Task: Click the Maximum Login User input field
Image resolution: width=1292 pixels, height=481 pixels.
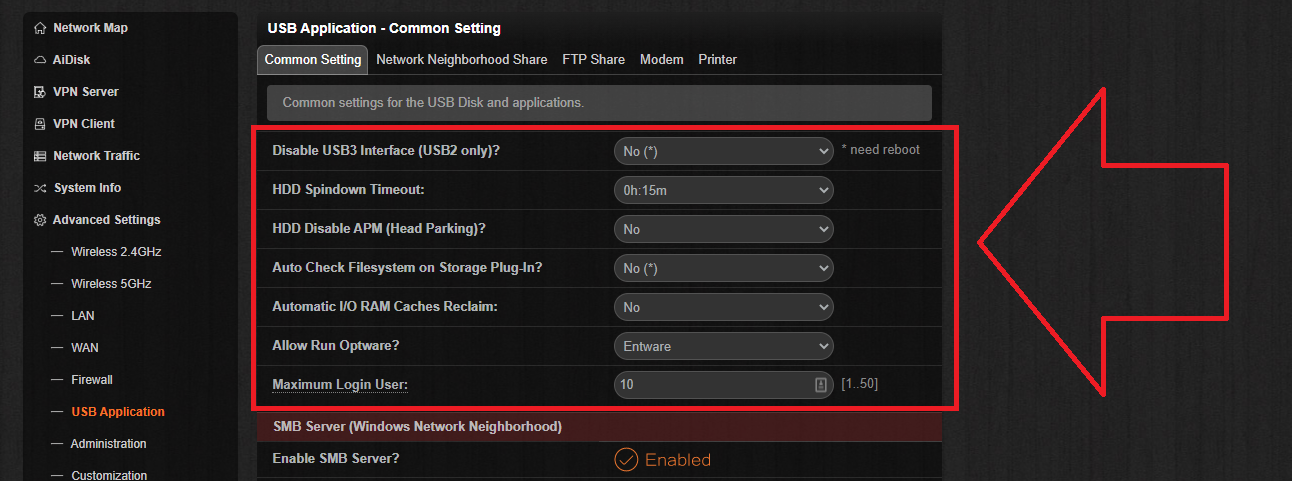Action: click(x=723, y=384)
